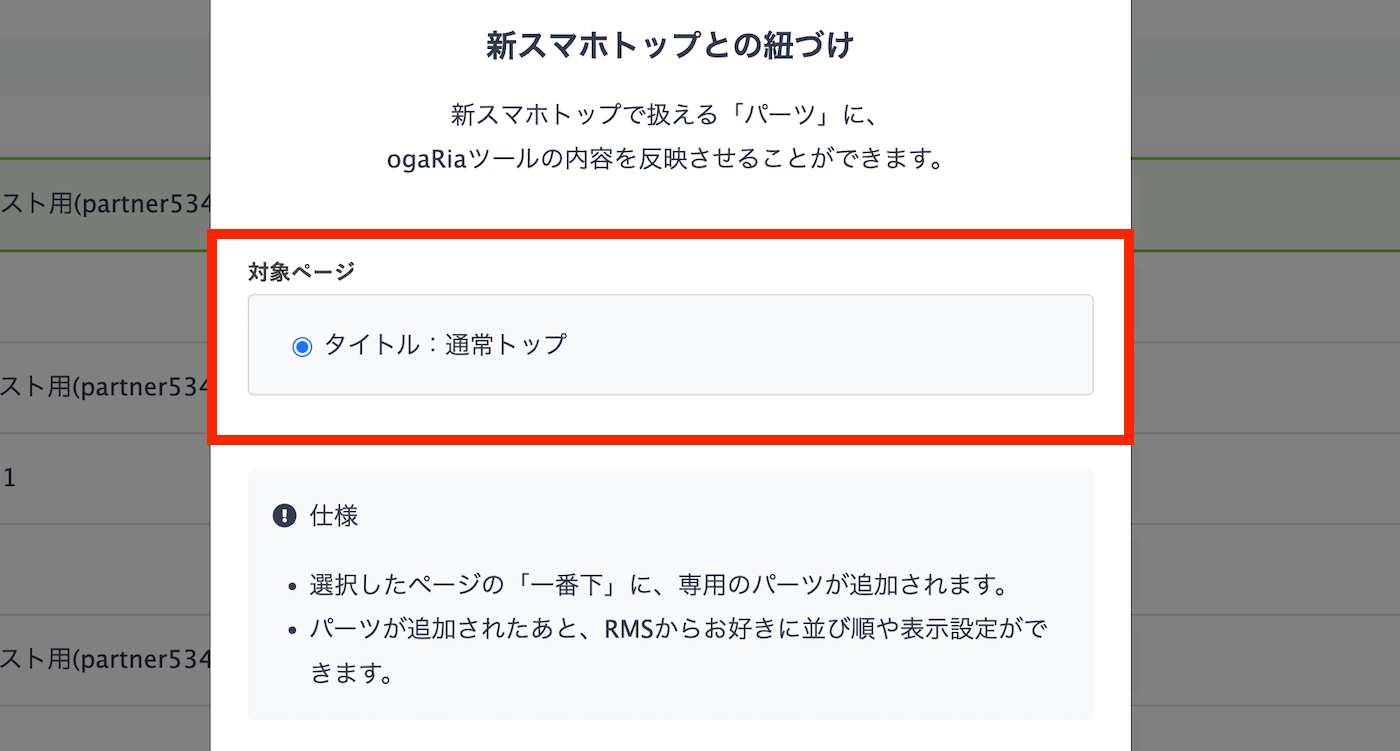
Task: Click the dot before 選択したページ bullet
Action: coord(292,586)
